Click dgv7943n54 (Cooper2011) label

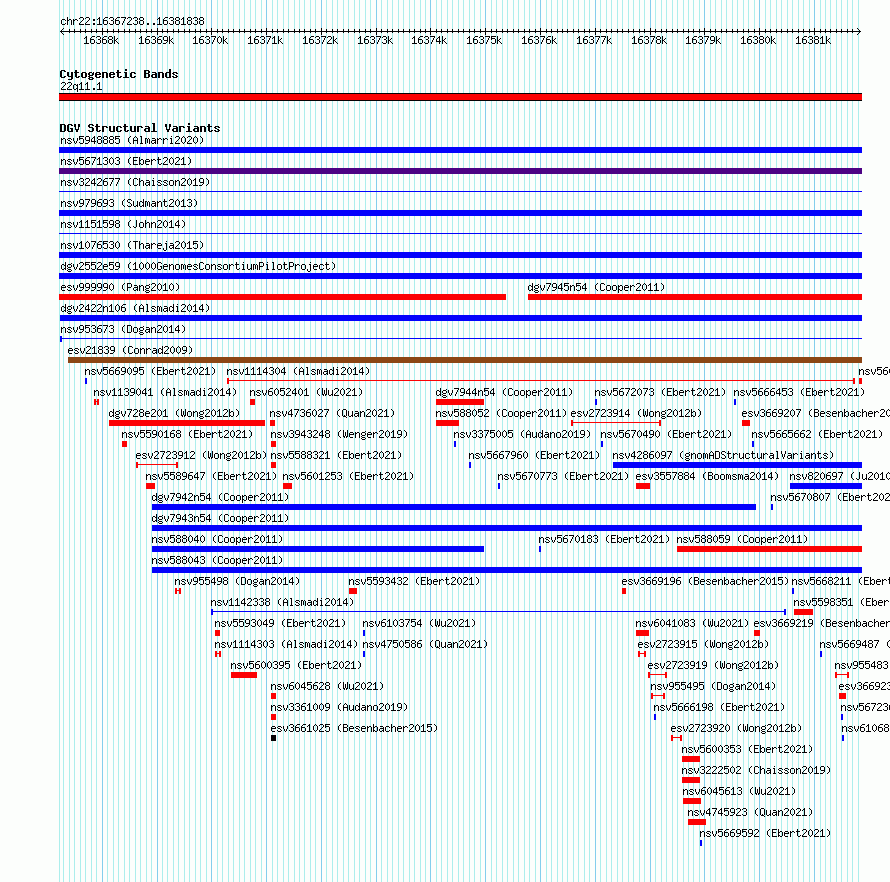(220, 518)
